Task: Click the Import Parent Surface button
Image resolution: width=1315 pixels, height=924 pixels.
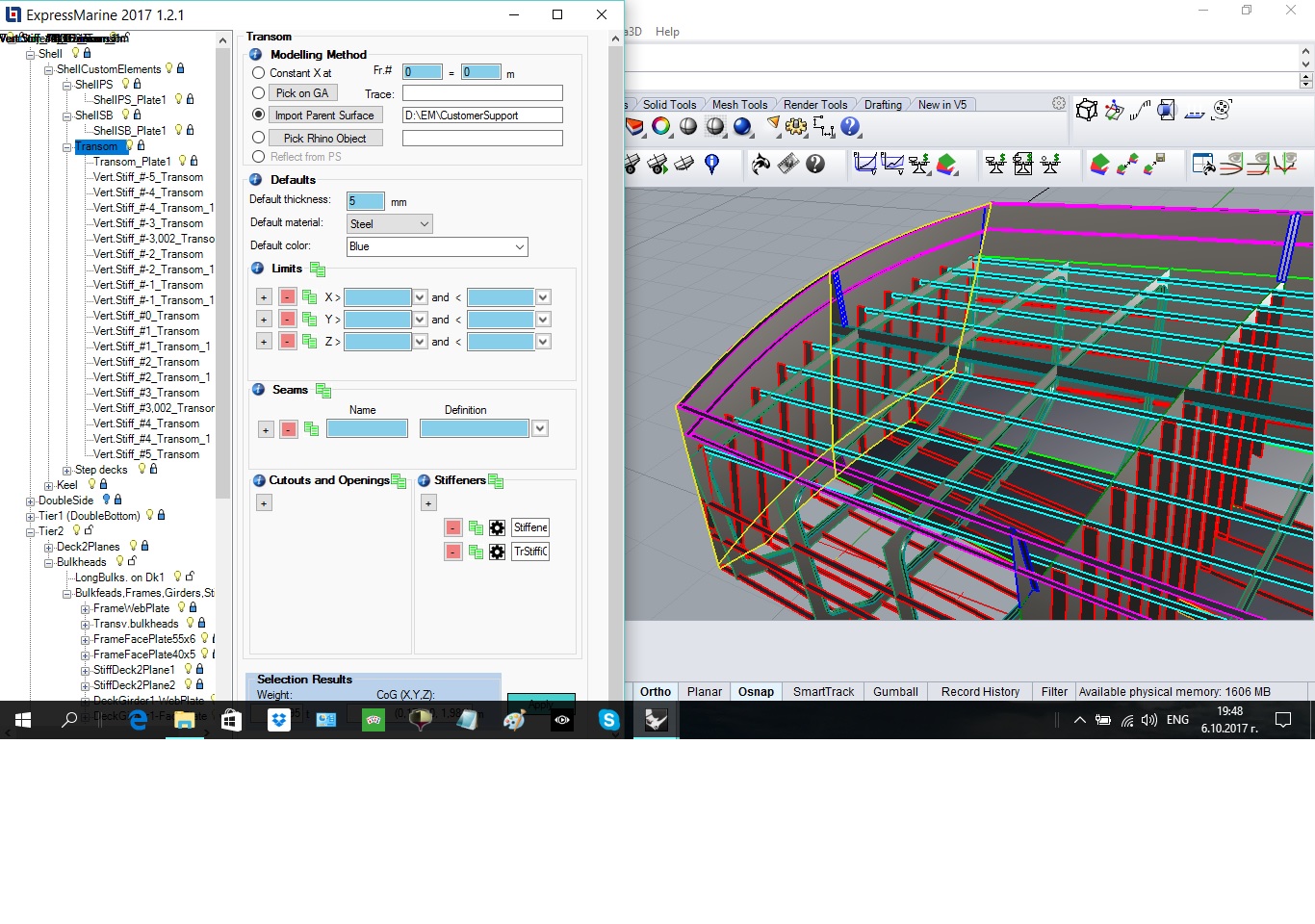Action: [324, 115]
